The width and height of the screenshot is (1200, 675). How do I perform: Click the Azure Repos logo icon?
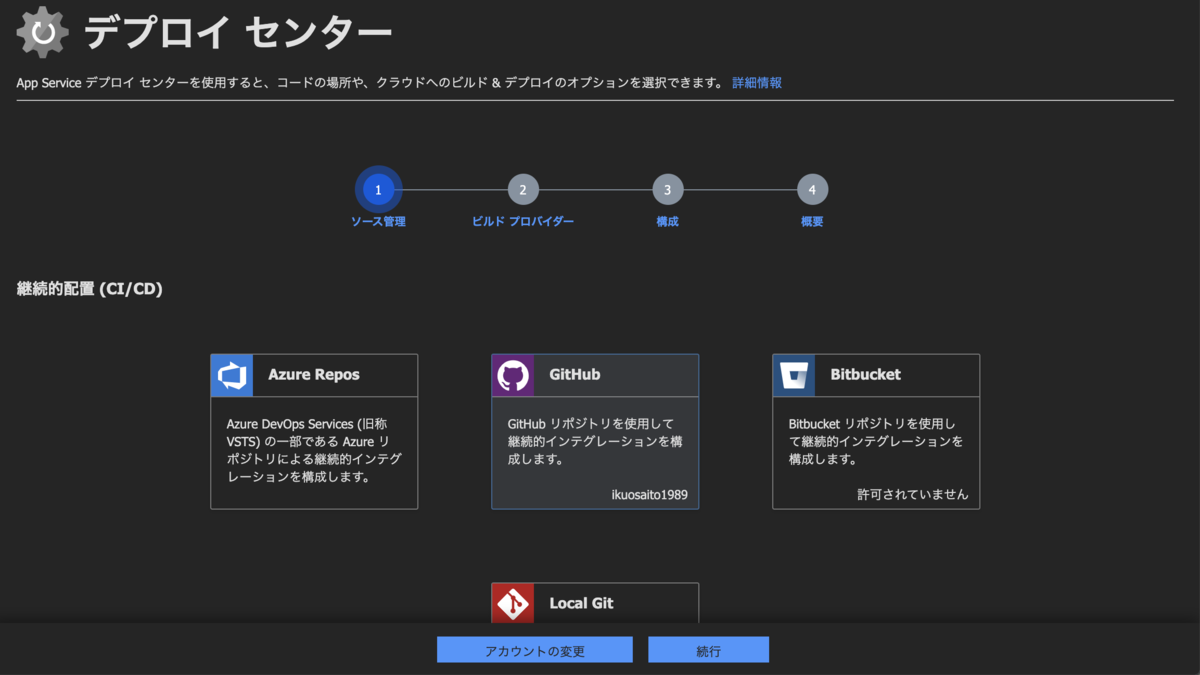pyautogui.click(x=232, y=375)
